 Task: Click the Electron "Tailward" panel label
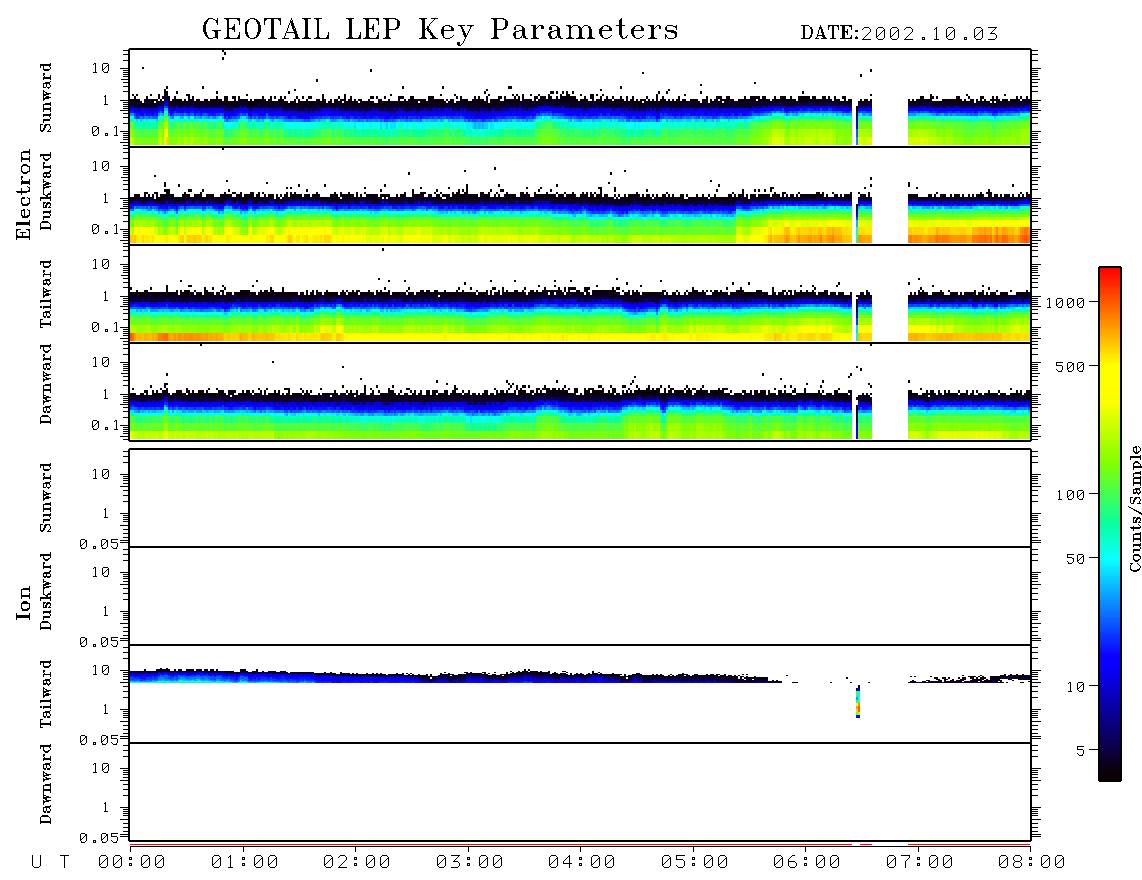[x=46, y=294]
